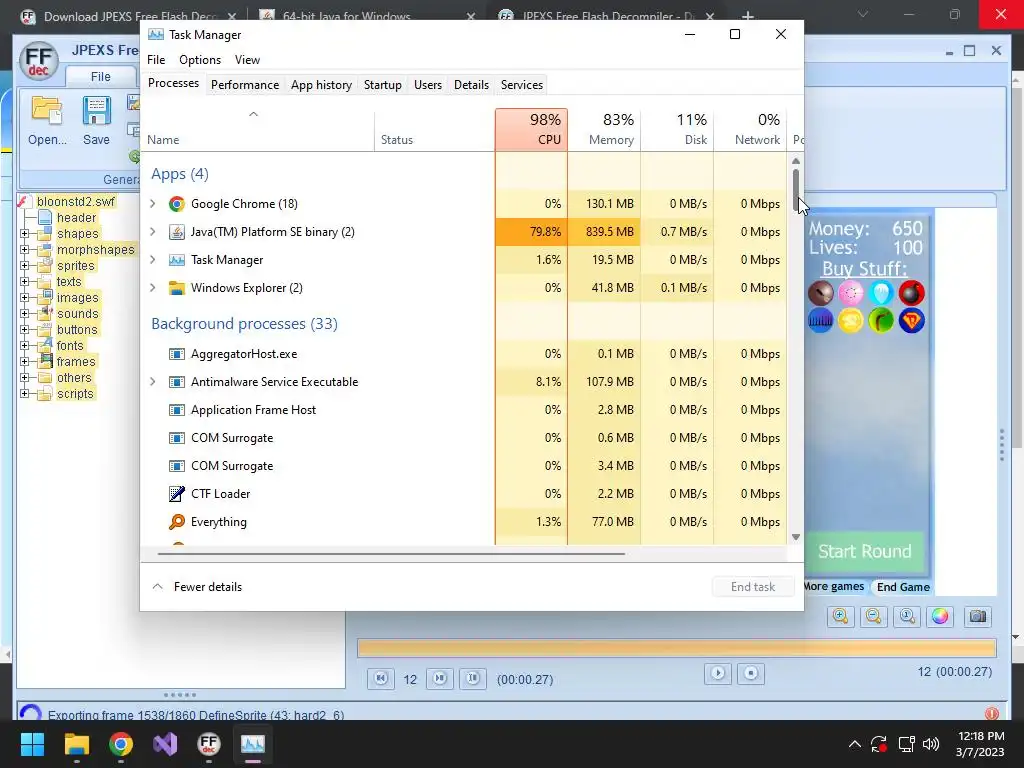
Task: Click the yellow glue item icon
Action: tap(851, 321)
